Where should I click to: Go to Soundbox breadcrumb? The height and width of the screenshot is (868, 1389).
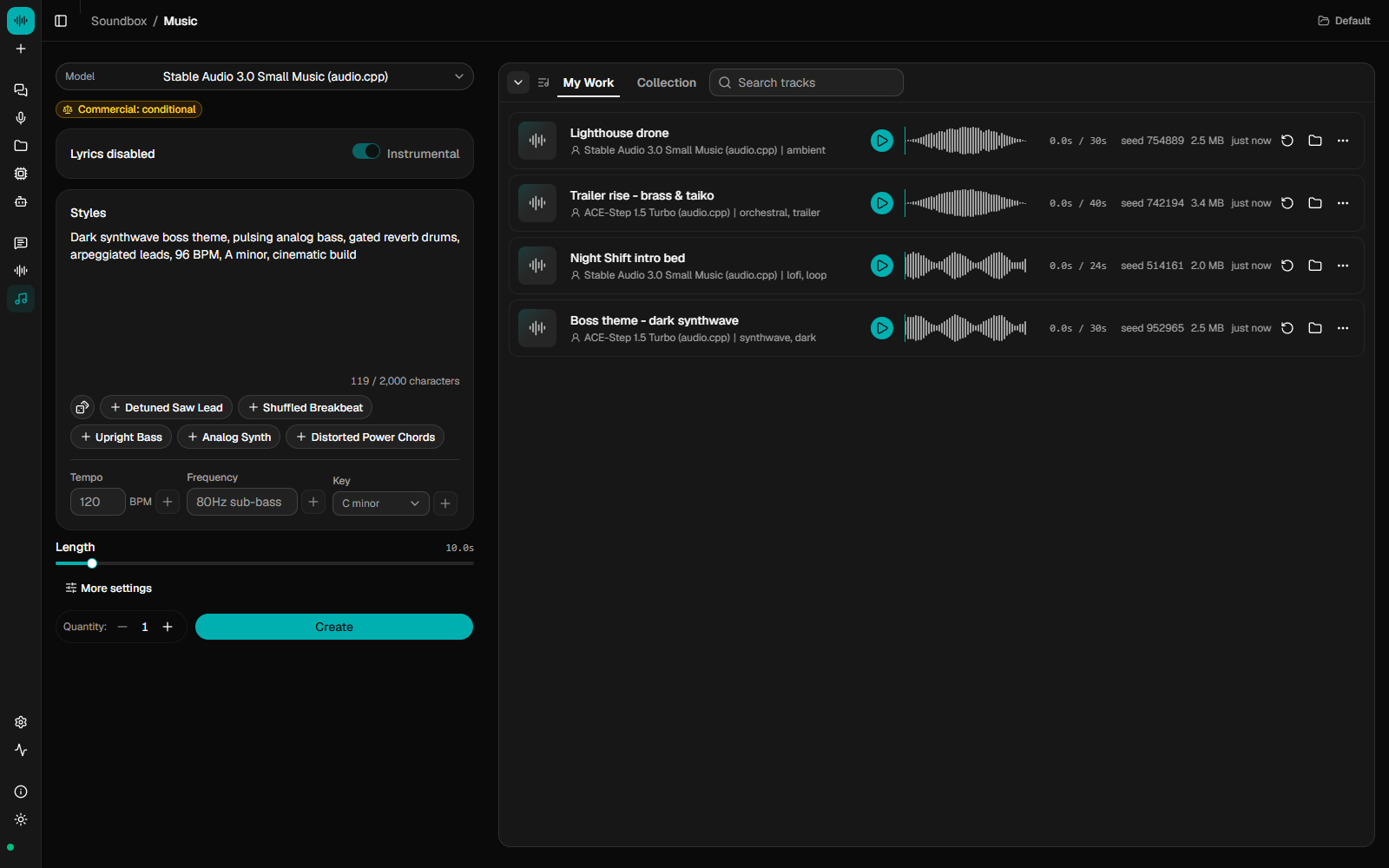coord(119,21)
